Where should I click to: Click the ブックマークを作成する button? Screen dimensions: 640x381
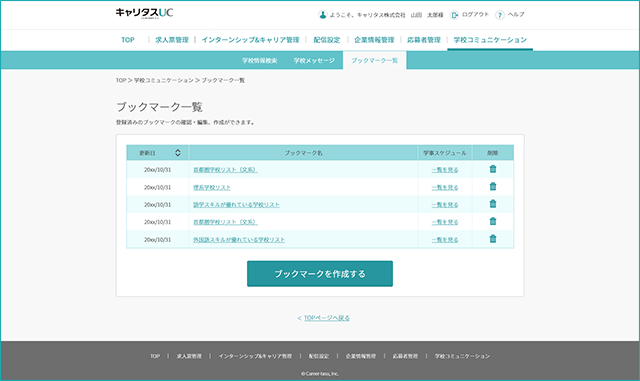(320, 274)
